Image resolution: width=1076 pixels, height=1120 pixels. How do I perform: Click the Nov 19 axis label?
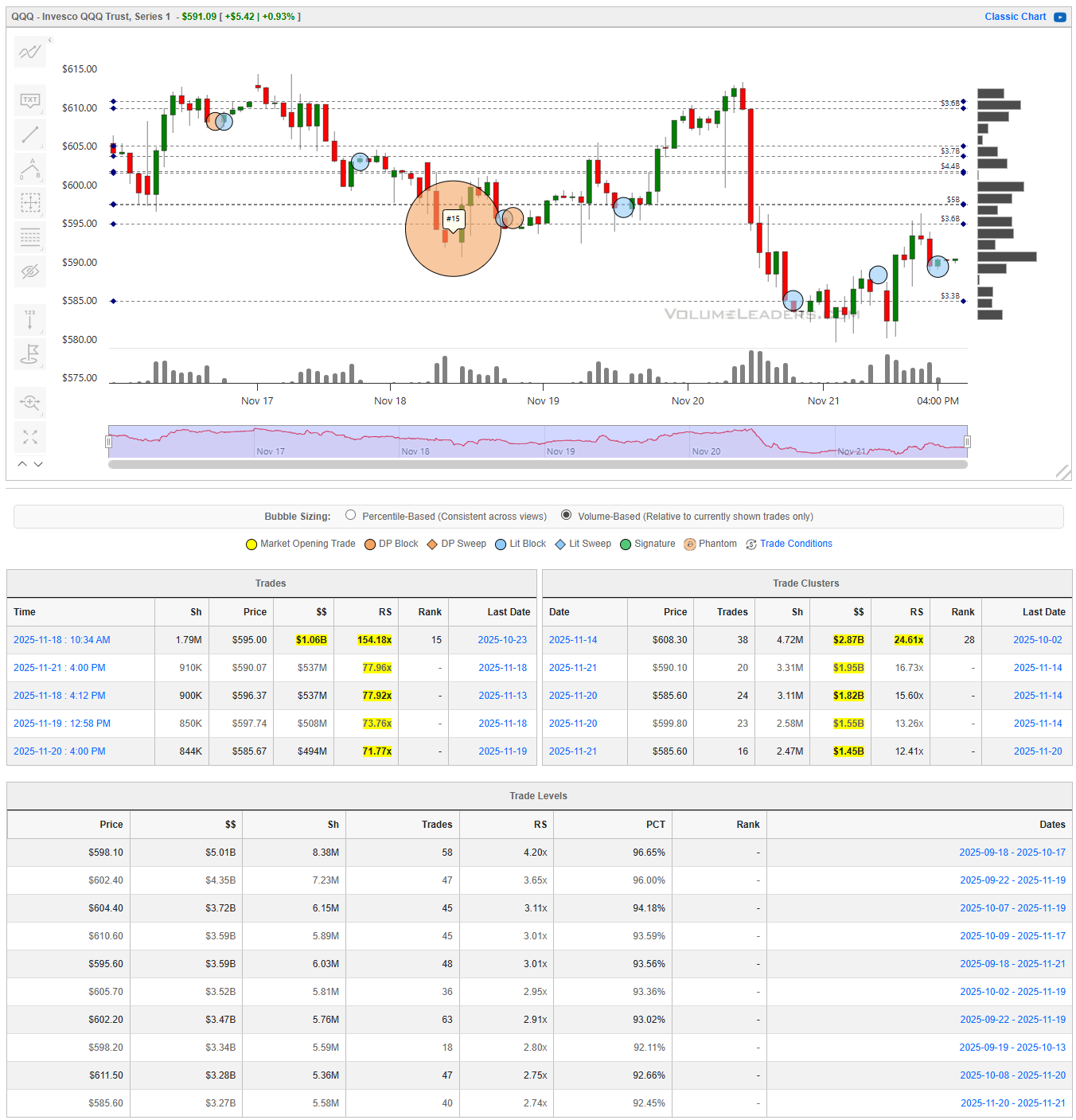543,401
